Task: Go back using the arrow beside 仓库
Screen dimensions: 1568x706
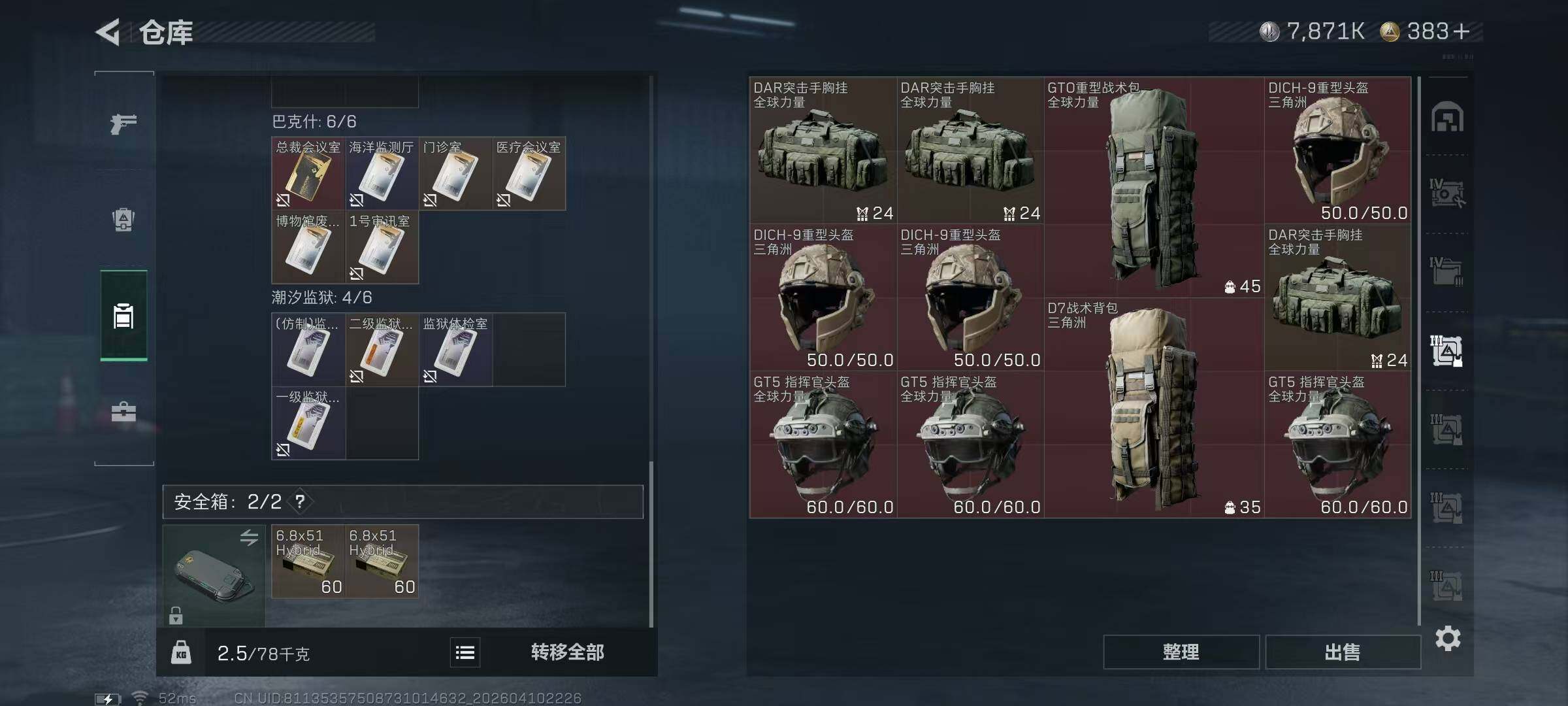Action: [x=108, y=31]
